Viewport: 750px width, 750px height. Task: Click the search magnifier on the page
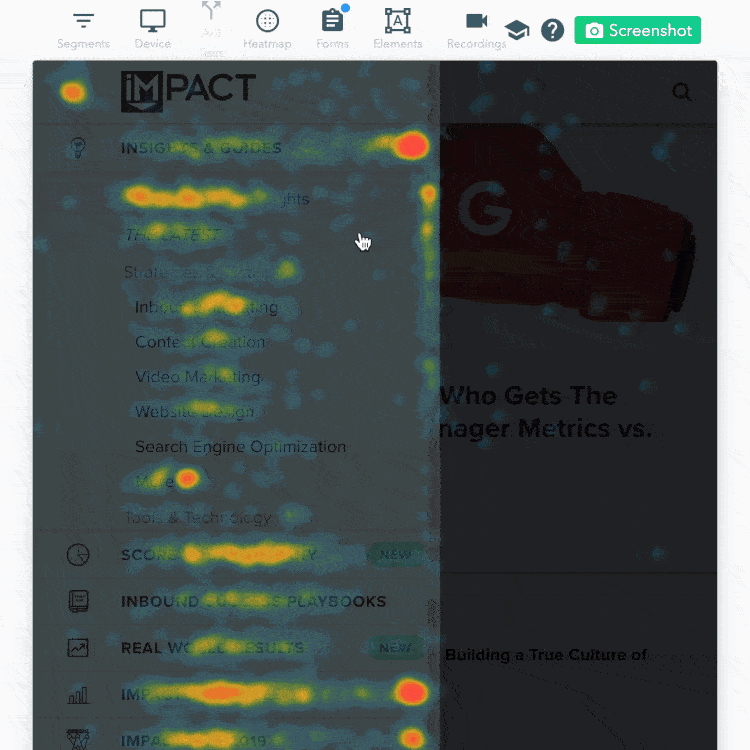point(682,91)
